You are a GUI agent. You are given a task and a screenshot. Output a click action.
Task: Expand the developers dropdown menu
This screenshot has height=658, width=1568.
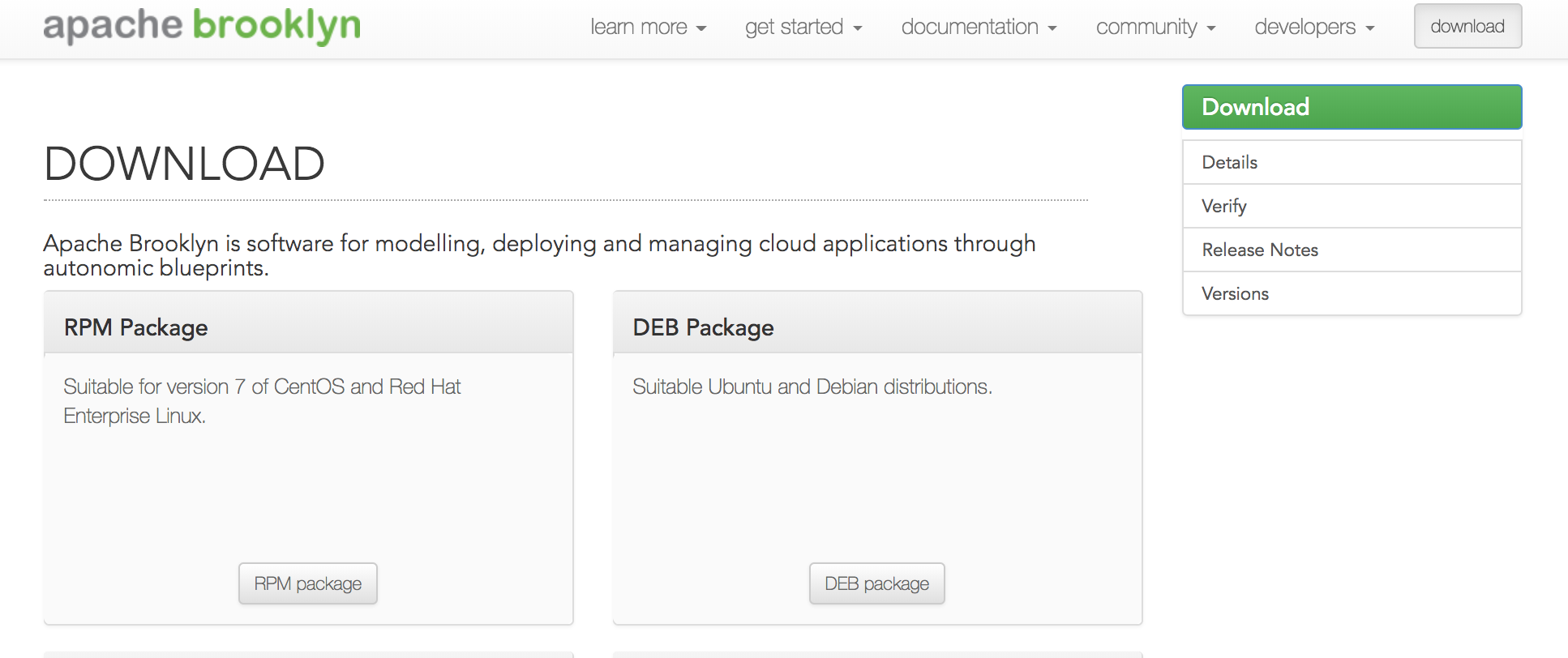click(x=1314, y=27)
